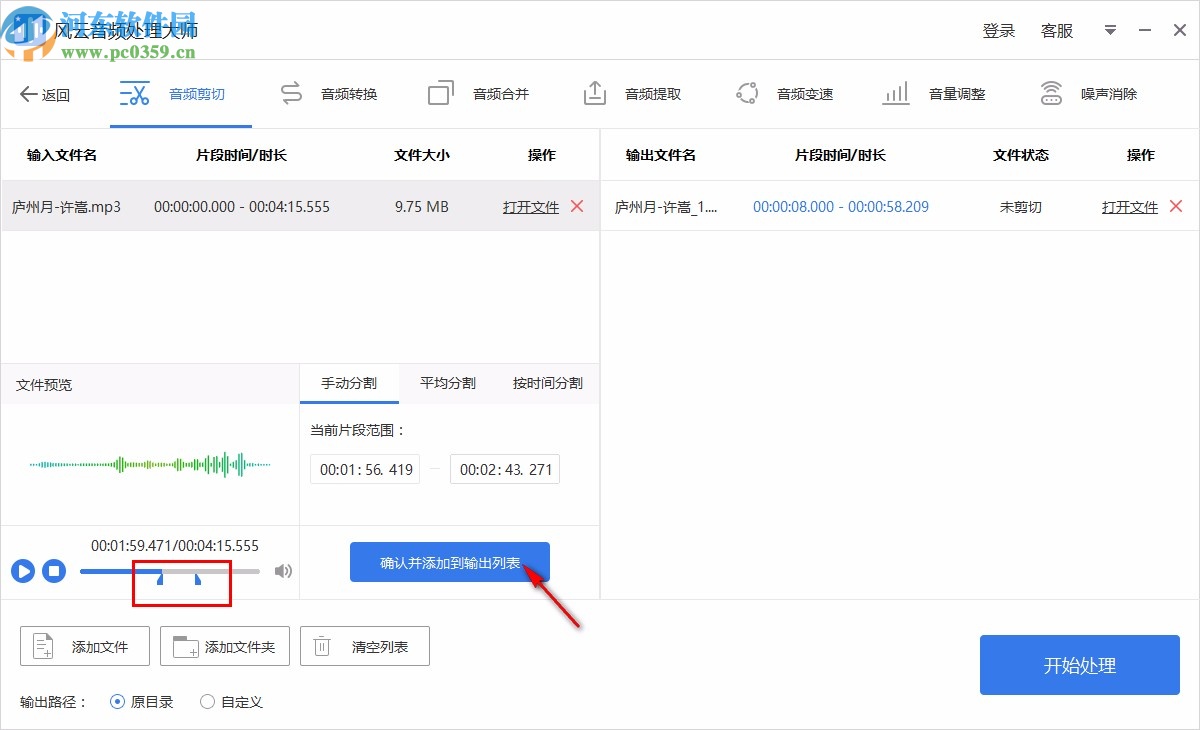Click the 返回 back arrow
Viewport: 1200px width, 730px height.
coord(44,93)
